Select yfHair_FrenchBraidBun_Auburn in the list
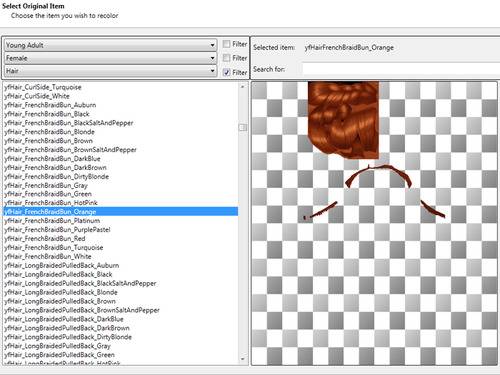The width and height of the screenshot is (500, 375). pos(50,105)
